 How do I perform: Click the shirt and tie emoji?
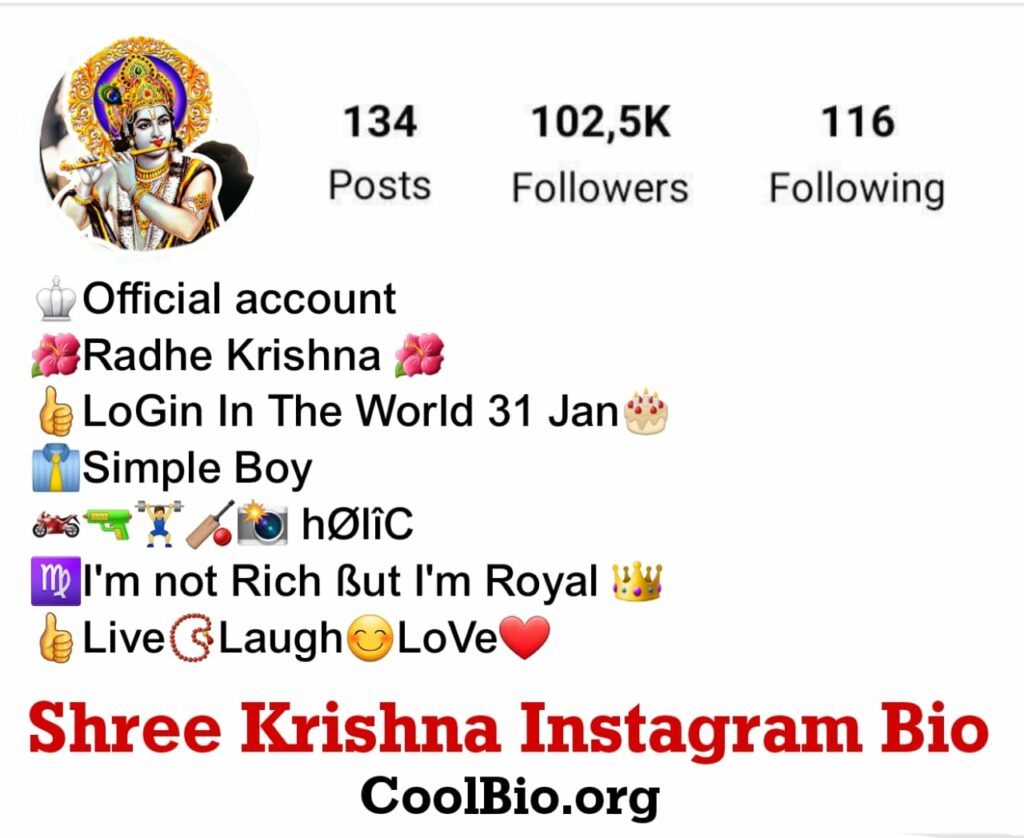tap(56, 468)
